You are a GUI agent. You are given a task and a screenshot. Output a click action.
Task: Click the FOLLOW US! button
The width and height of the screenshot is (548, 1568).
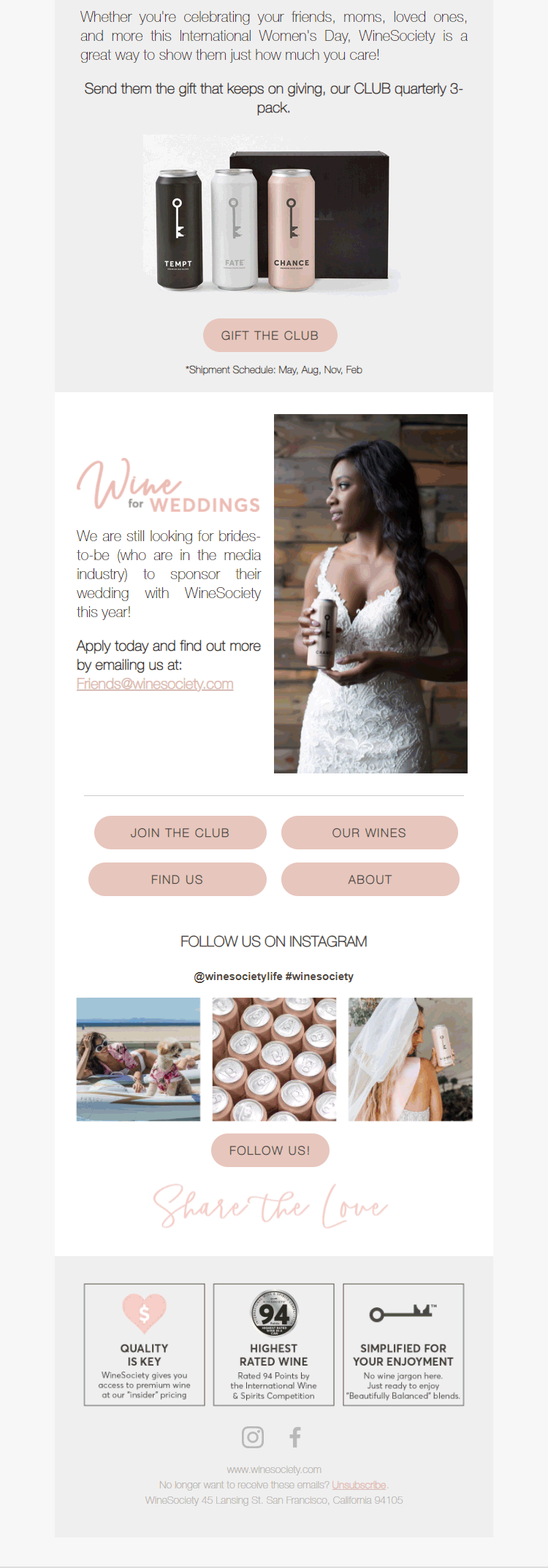click(270, 1150)
